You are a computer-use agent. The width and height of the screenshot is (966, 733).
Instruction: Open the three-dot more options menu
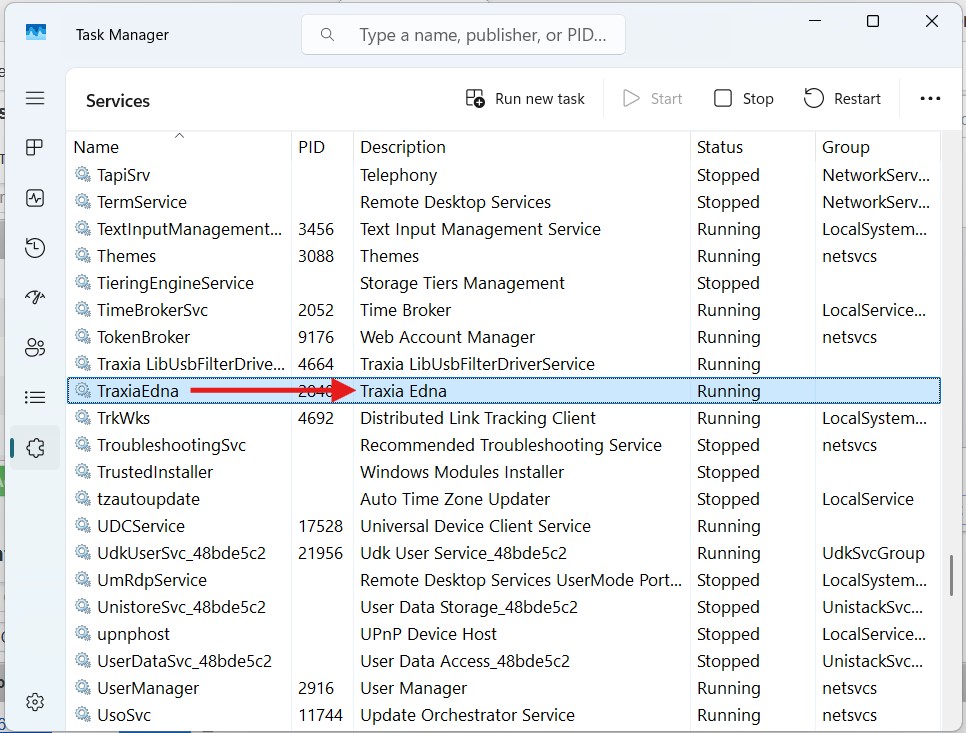tap(930, 98)
